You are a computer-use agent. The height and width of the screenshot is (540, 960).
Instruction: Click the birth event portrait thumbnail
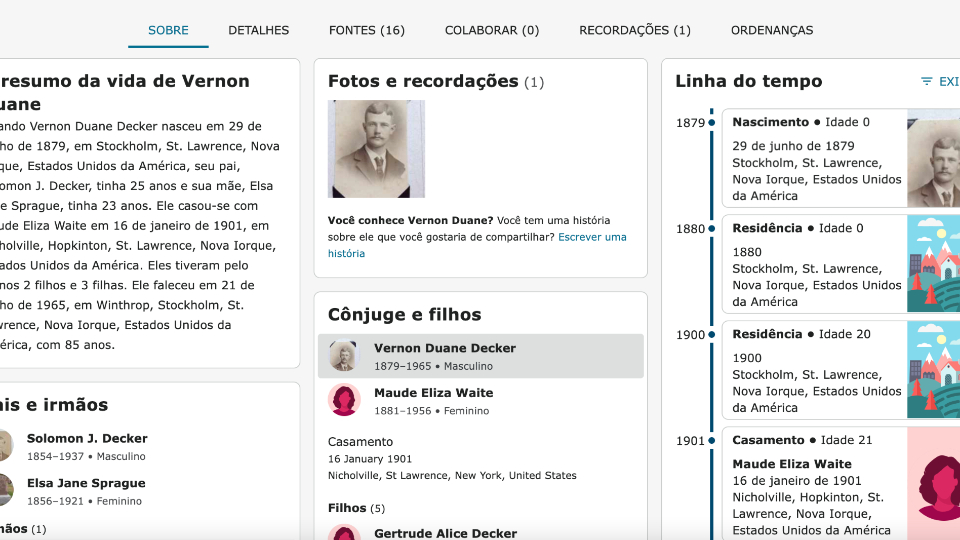point(933,159)
